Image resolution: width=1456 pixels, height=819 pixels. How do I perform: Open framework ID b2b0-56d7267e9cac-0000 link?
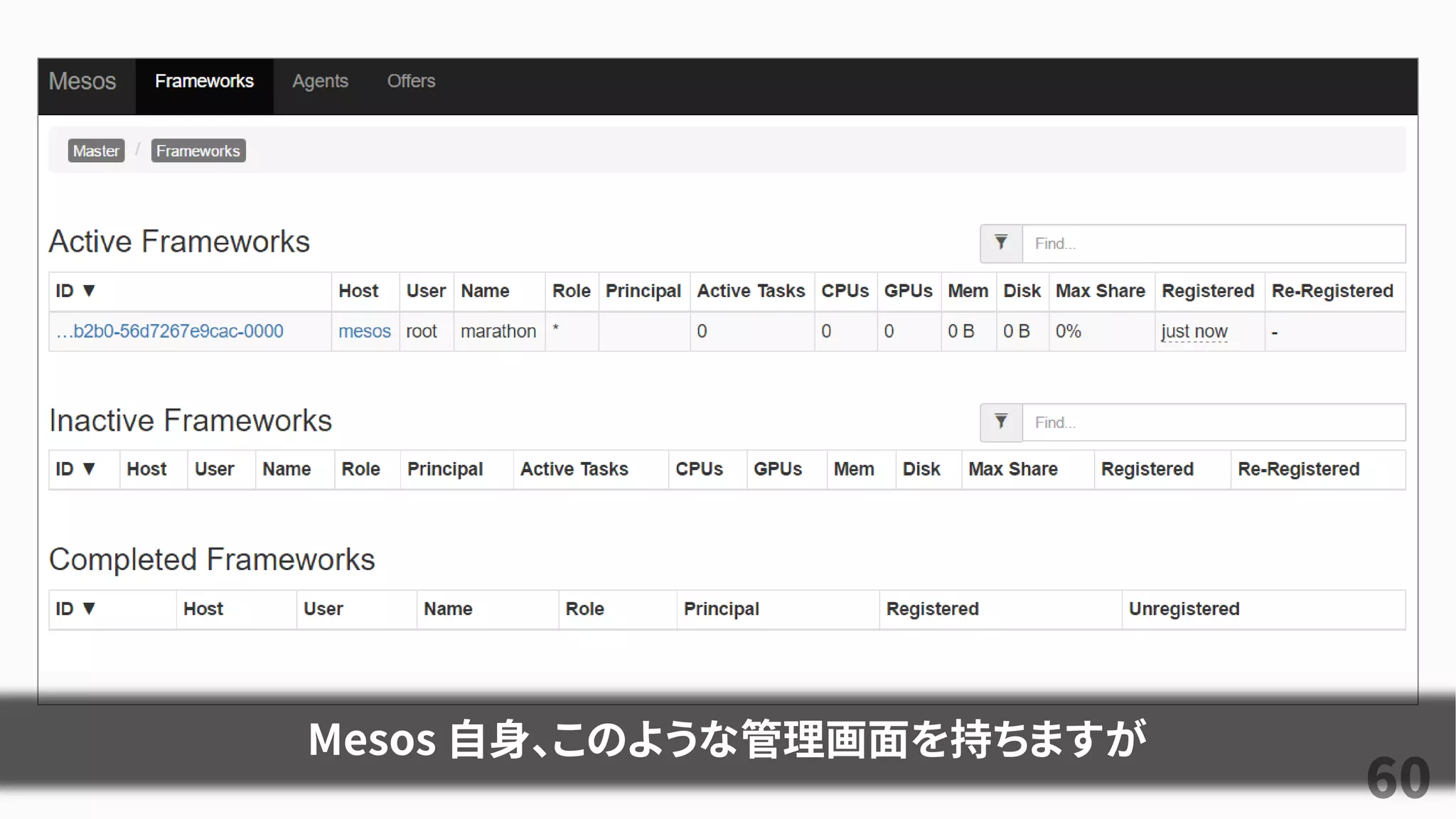click(169, 331)
